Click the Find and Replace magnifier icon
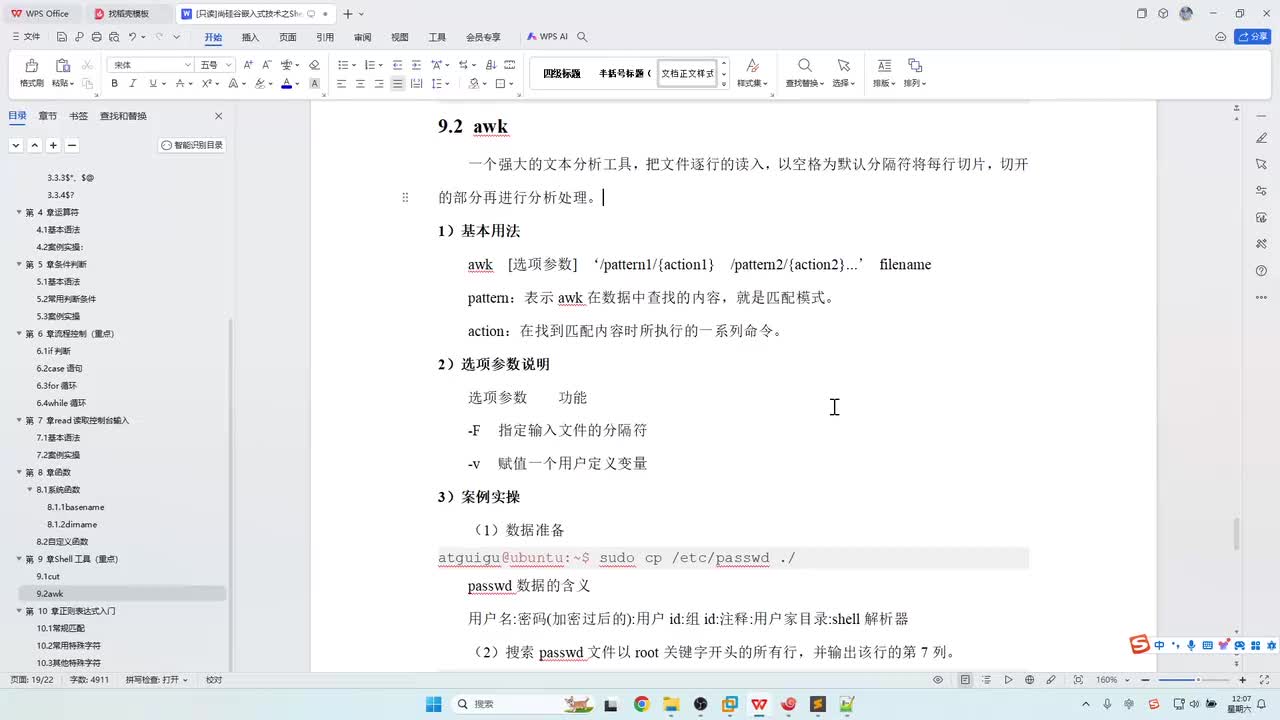The image size is (1280, 720). pyautogui.click(x=804, y=66)
